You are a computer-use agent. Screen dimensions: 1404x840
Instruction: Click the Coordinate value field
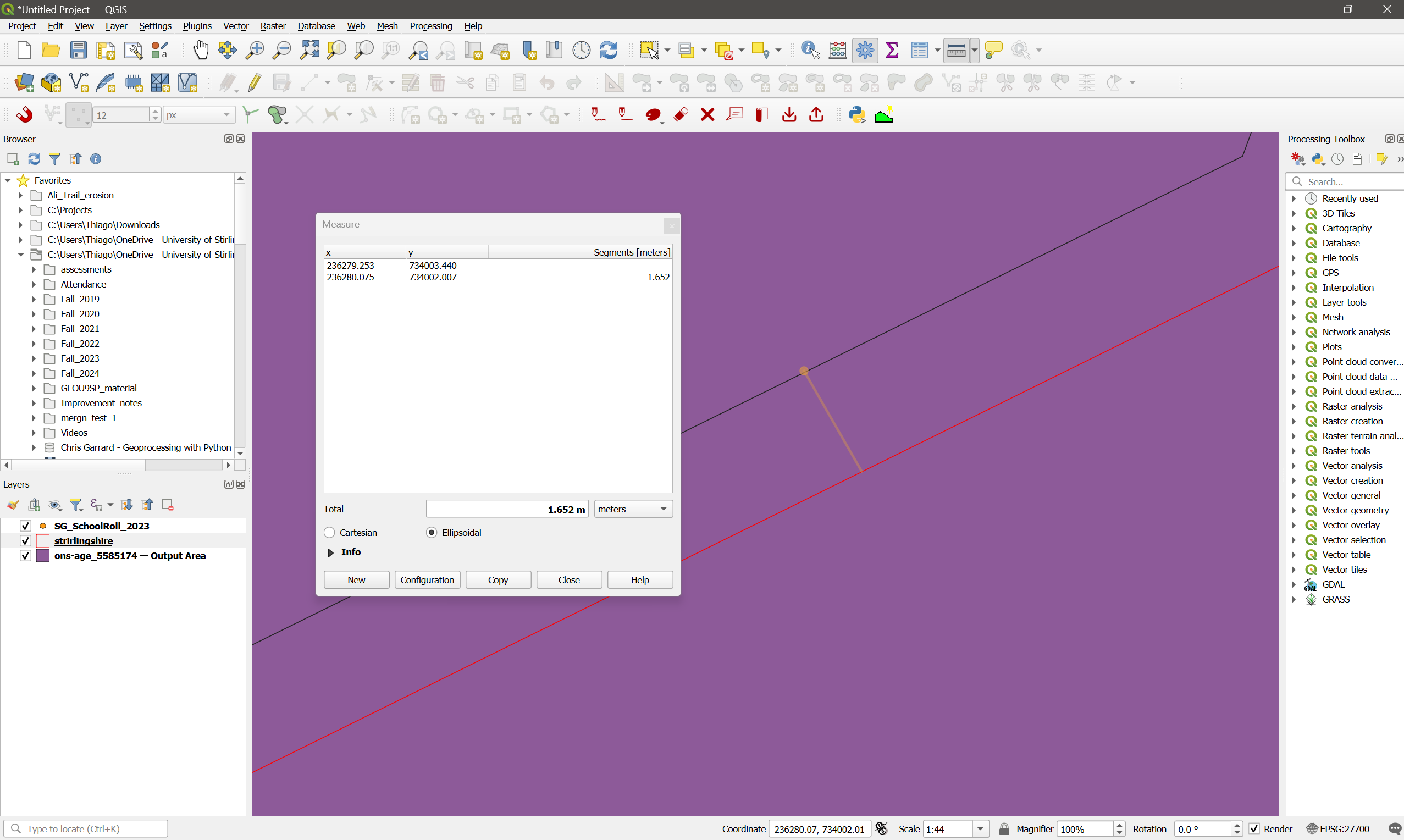[x=819, y=828]
